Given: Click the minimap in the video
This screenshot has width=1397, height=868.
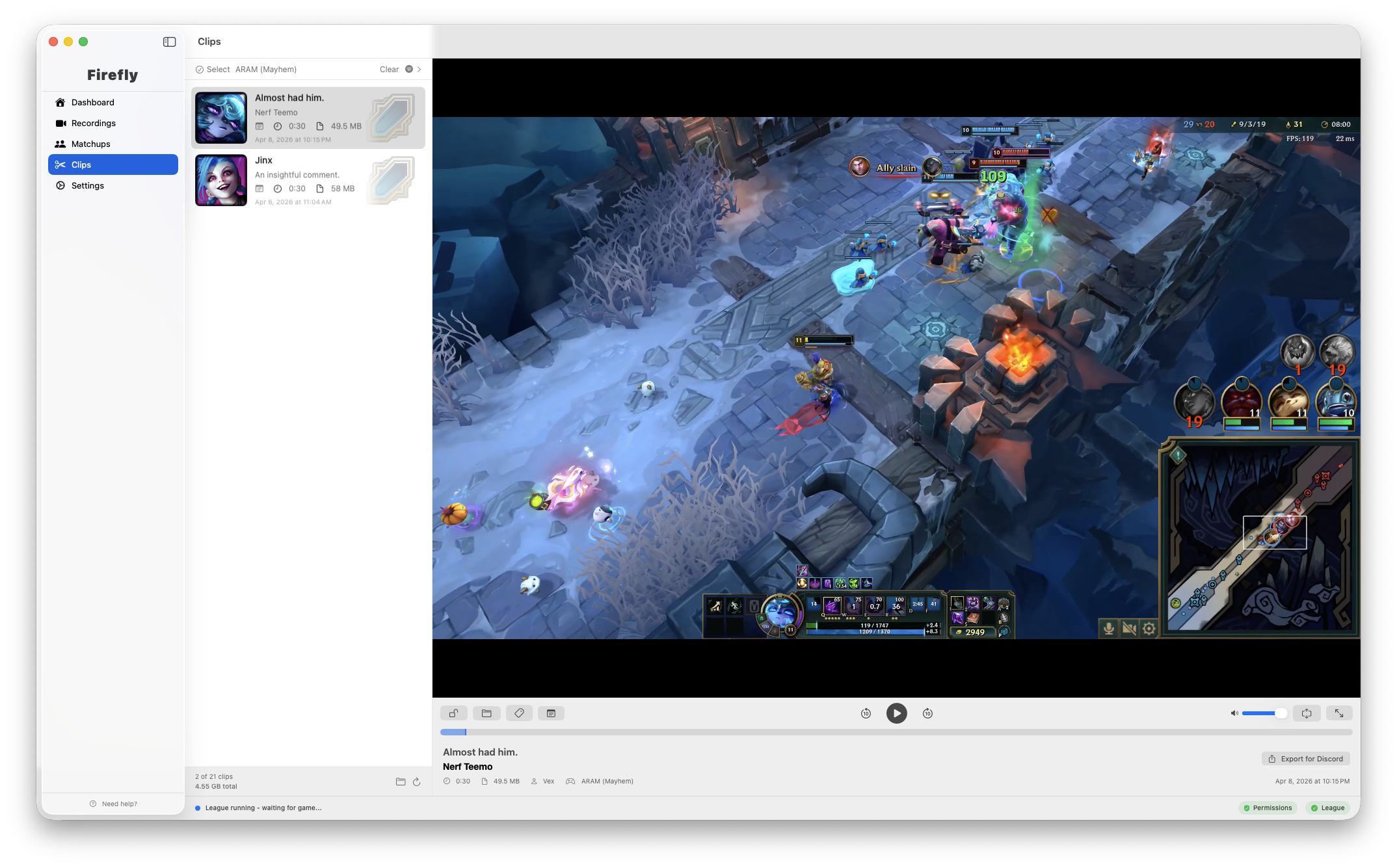Looking at the screenshot, I should (1260, 537).
